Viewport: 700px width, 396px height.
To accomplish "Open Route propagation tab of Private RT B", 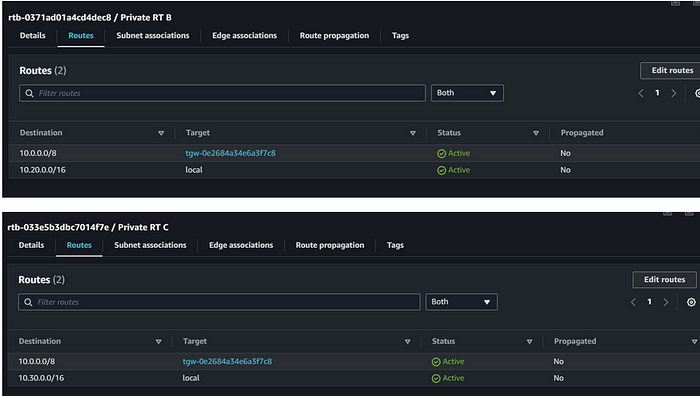I will click(x=334, y=35).
